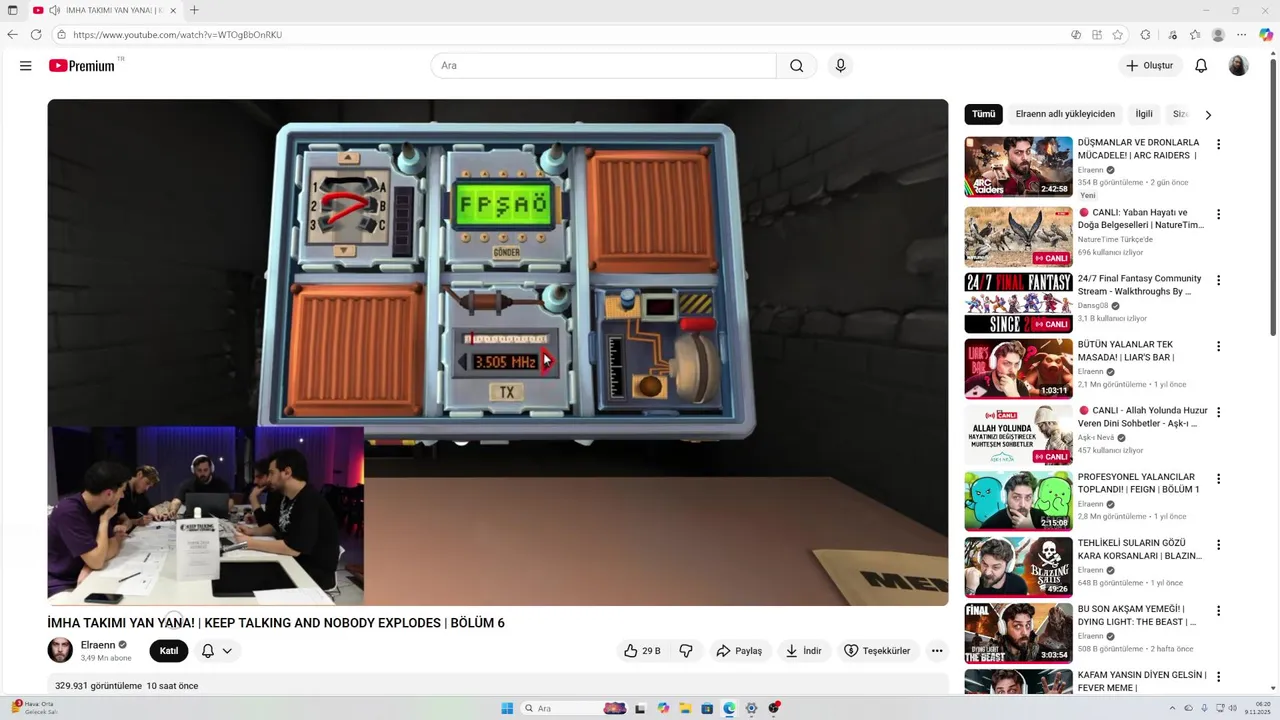
Task: Download the video with İndir
Action: (804, 651)
